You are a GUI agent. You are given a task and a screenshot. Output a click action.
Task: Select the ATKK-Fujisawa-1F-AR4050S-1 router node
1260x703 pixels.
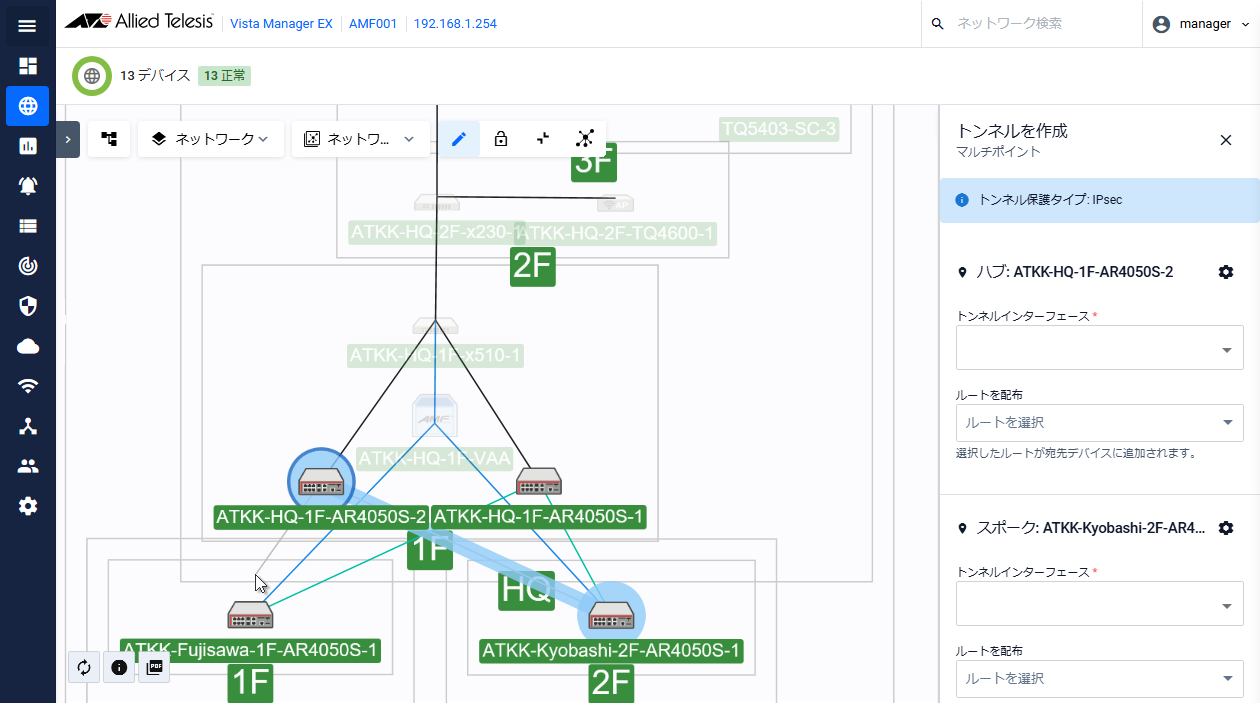pyautogui.click(x=249, y=615)
